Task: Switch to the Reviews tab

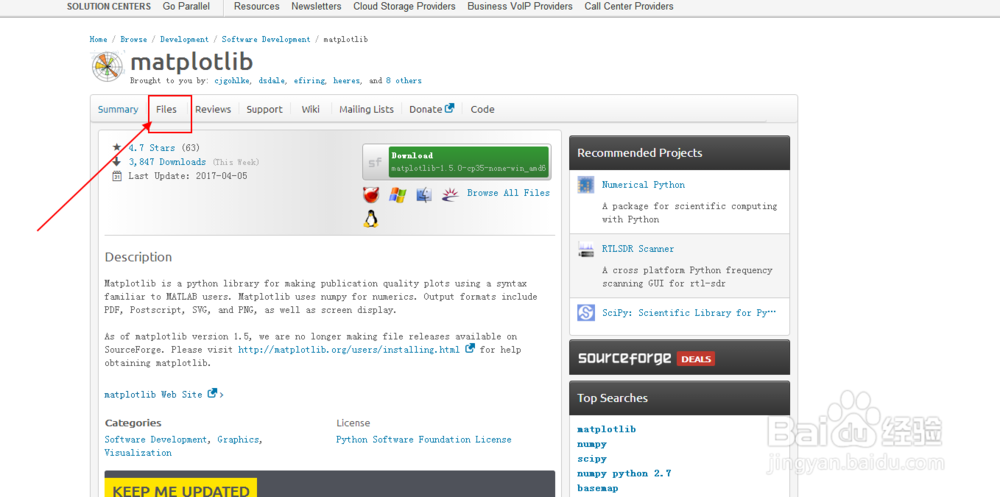Action: click(213, 110)
